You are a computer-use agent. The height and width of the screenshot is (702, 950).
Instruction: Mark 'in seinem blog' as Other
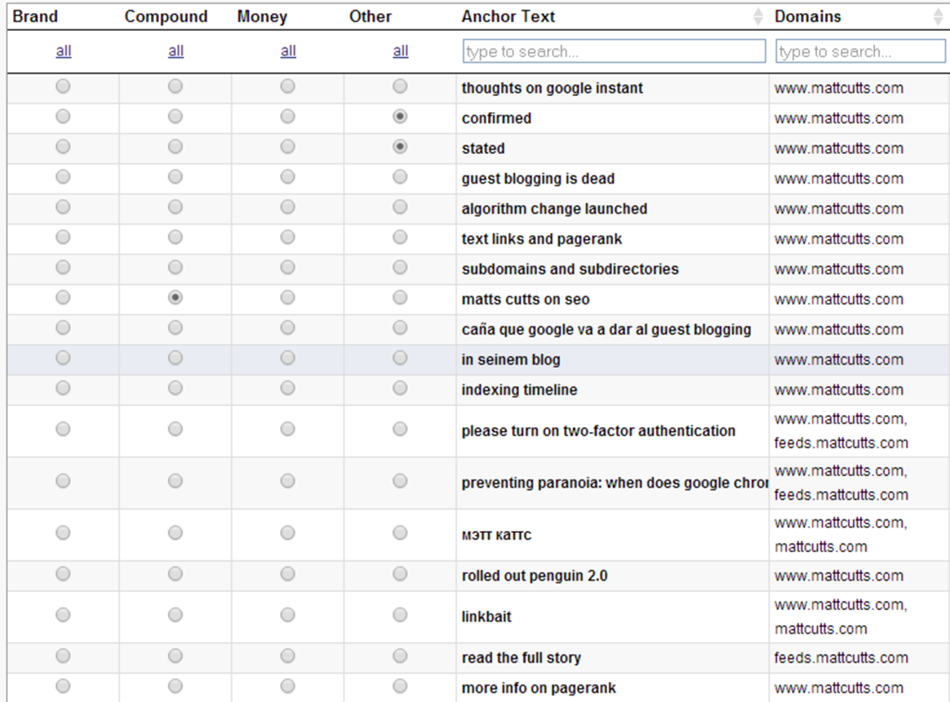(x=400, y=358)
